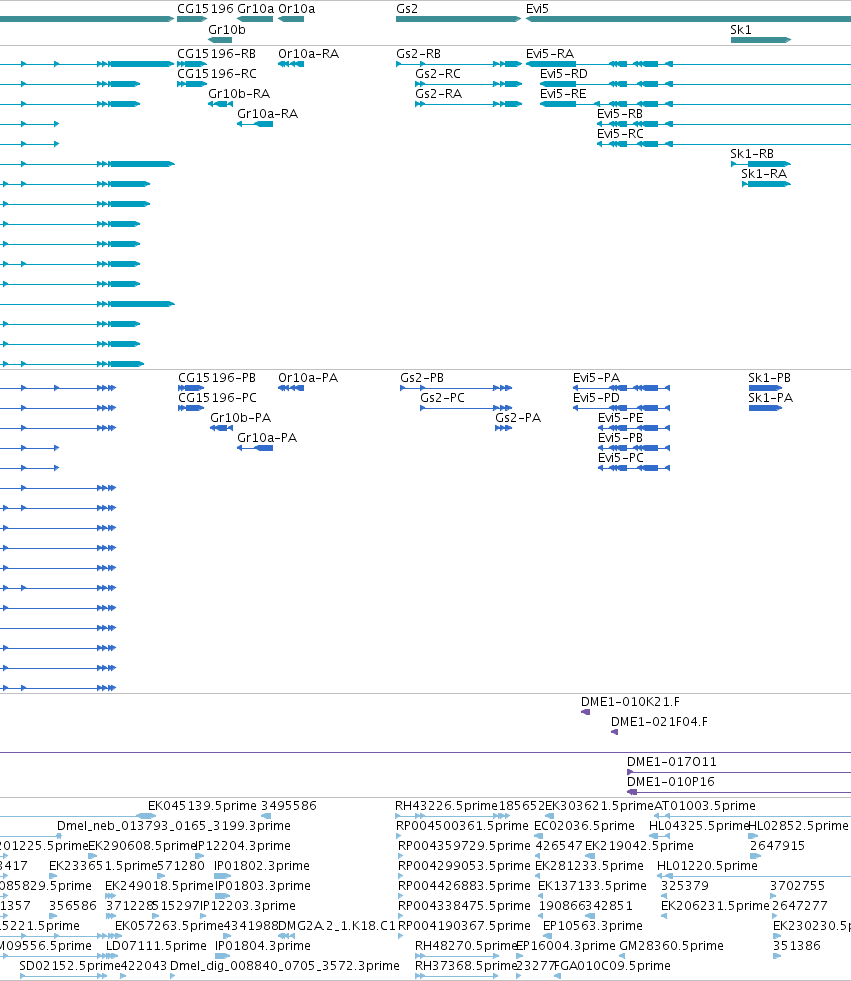
Task: Select the Gr10b gene label
Action: (x=227, y=29)
